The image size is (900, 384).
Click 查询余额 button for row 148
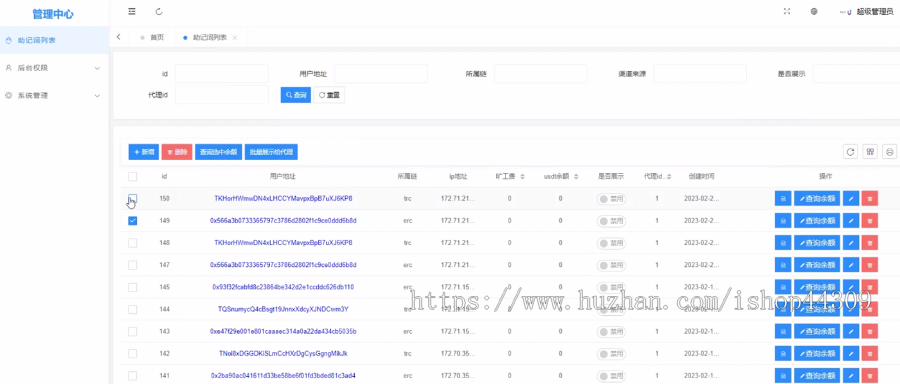click(x=817, y=243)
